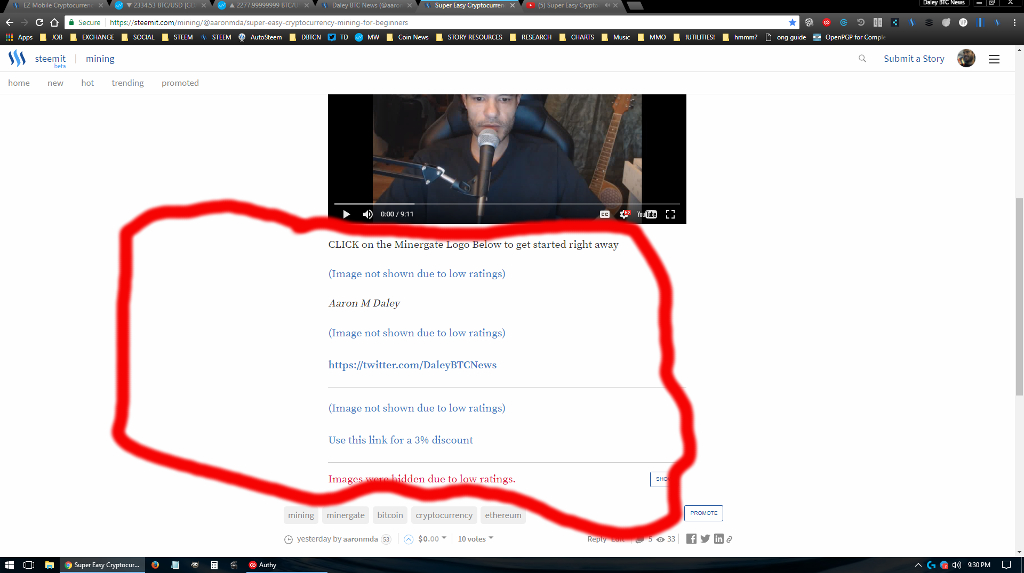The image size is (1024, 573).
Task: Expand the $0.00 payout dropdown
Action: 432,539
